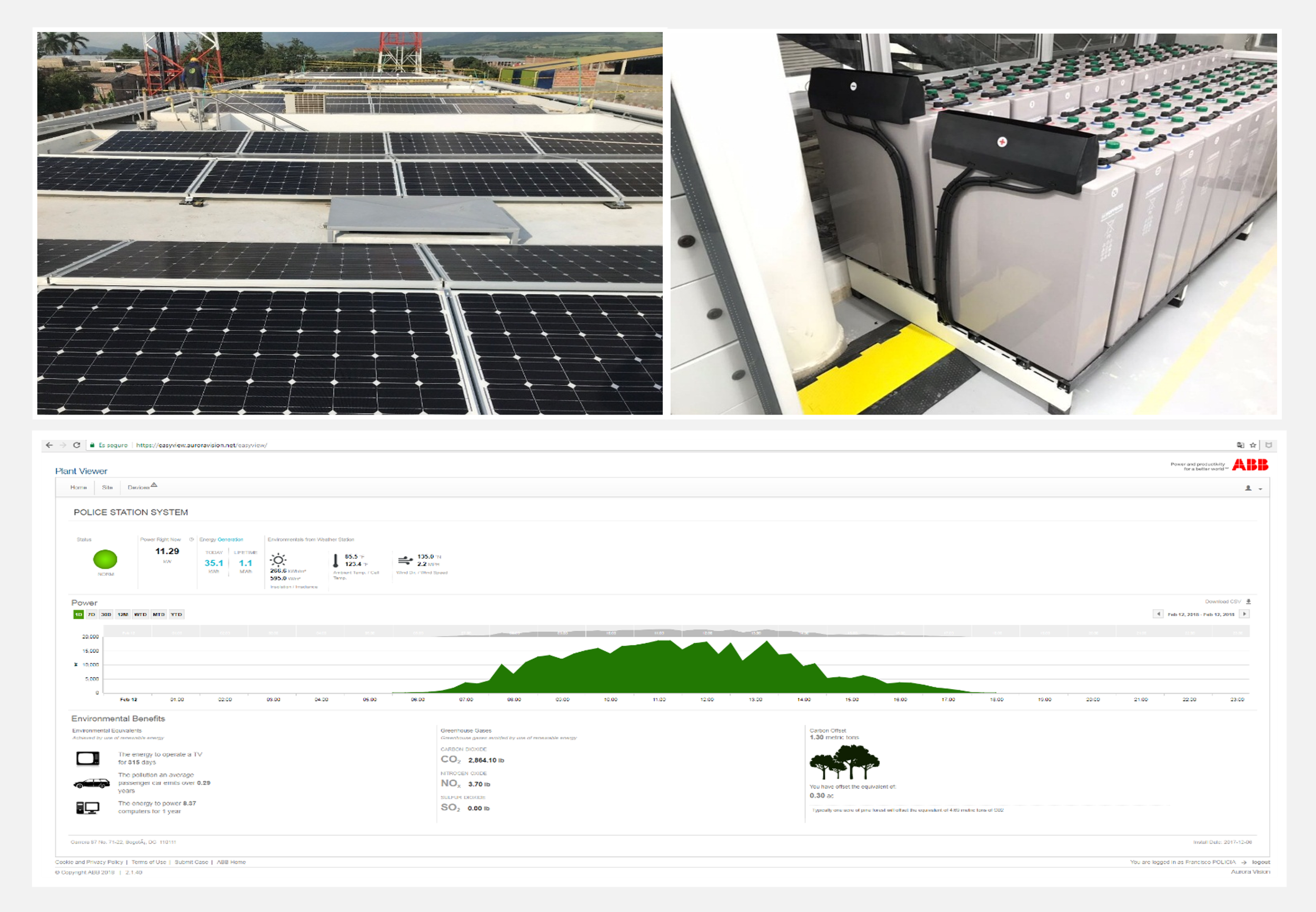Enable the MTD chart range
This screenshot has width=1316, height=912.
[x=158, y=616]
